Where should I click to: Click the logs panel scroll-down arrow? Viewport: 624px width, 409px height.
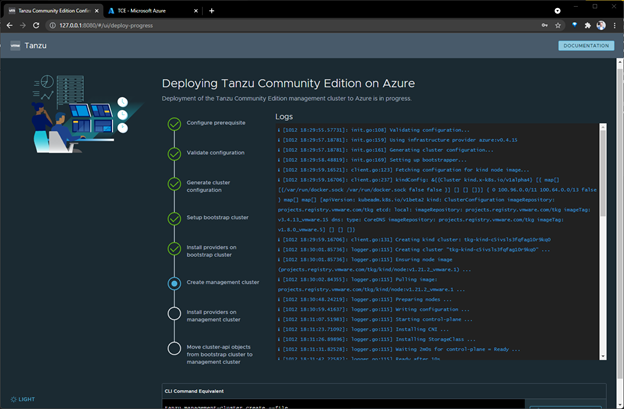(603, 356)
